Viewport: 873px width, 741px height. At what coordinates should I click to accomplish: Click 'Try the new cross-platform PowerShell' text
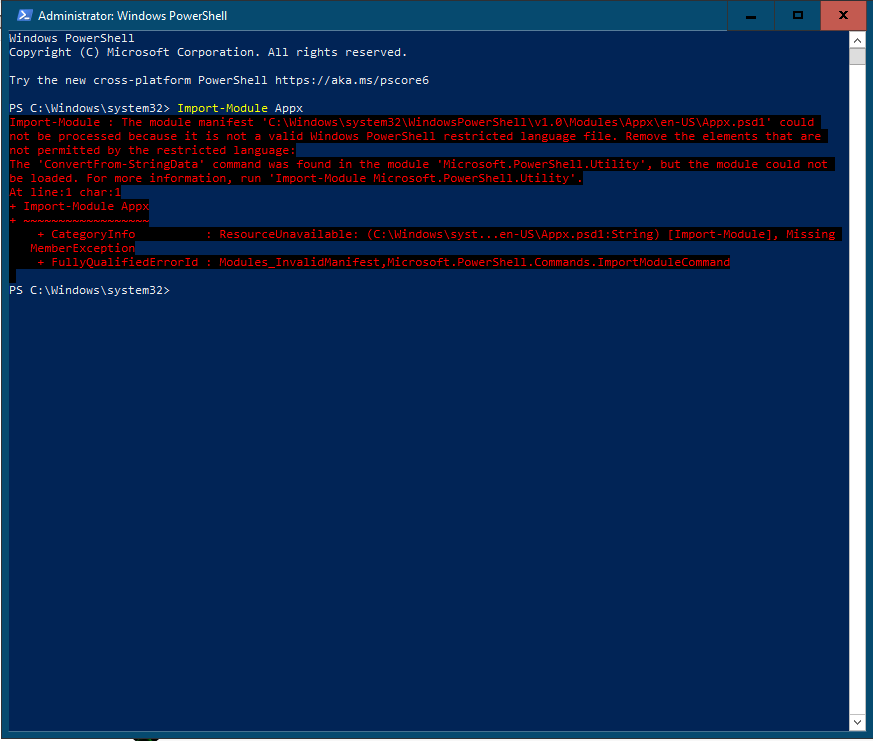point(138,80)
